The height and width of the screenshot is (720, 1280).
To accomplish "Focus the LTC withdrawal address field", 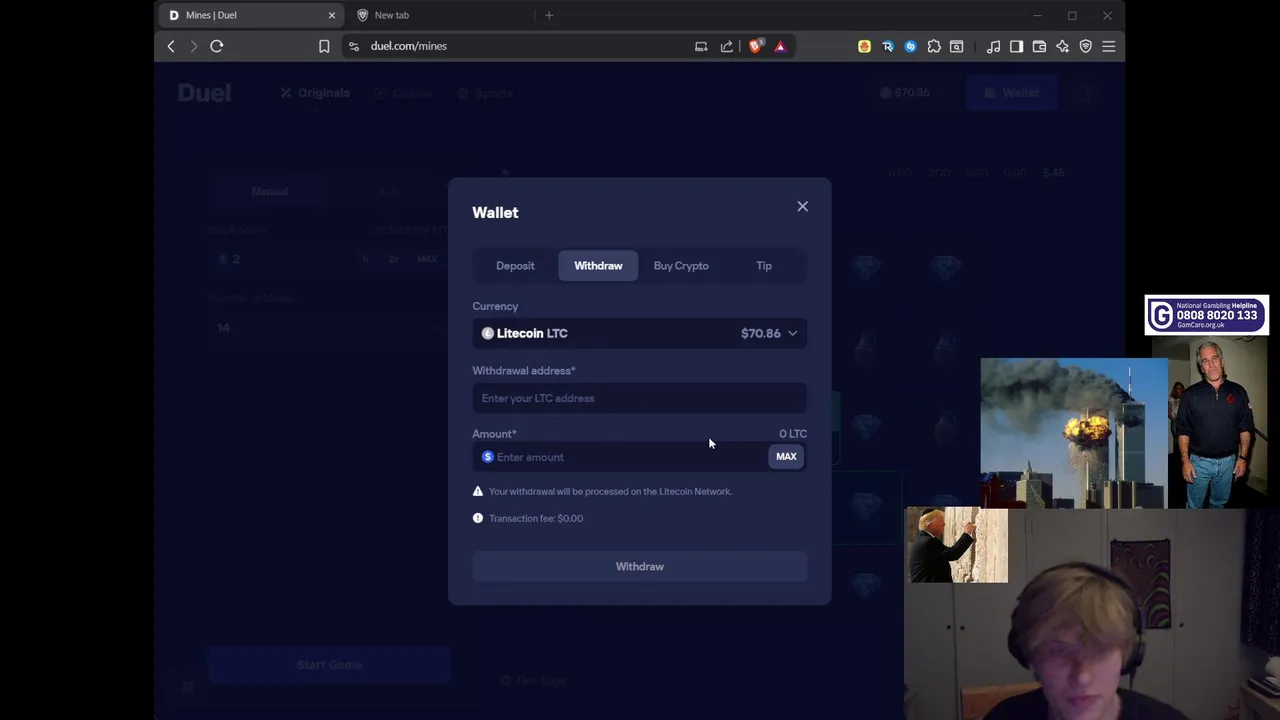I will (640, 398).
